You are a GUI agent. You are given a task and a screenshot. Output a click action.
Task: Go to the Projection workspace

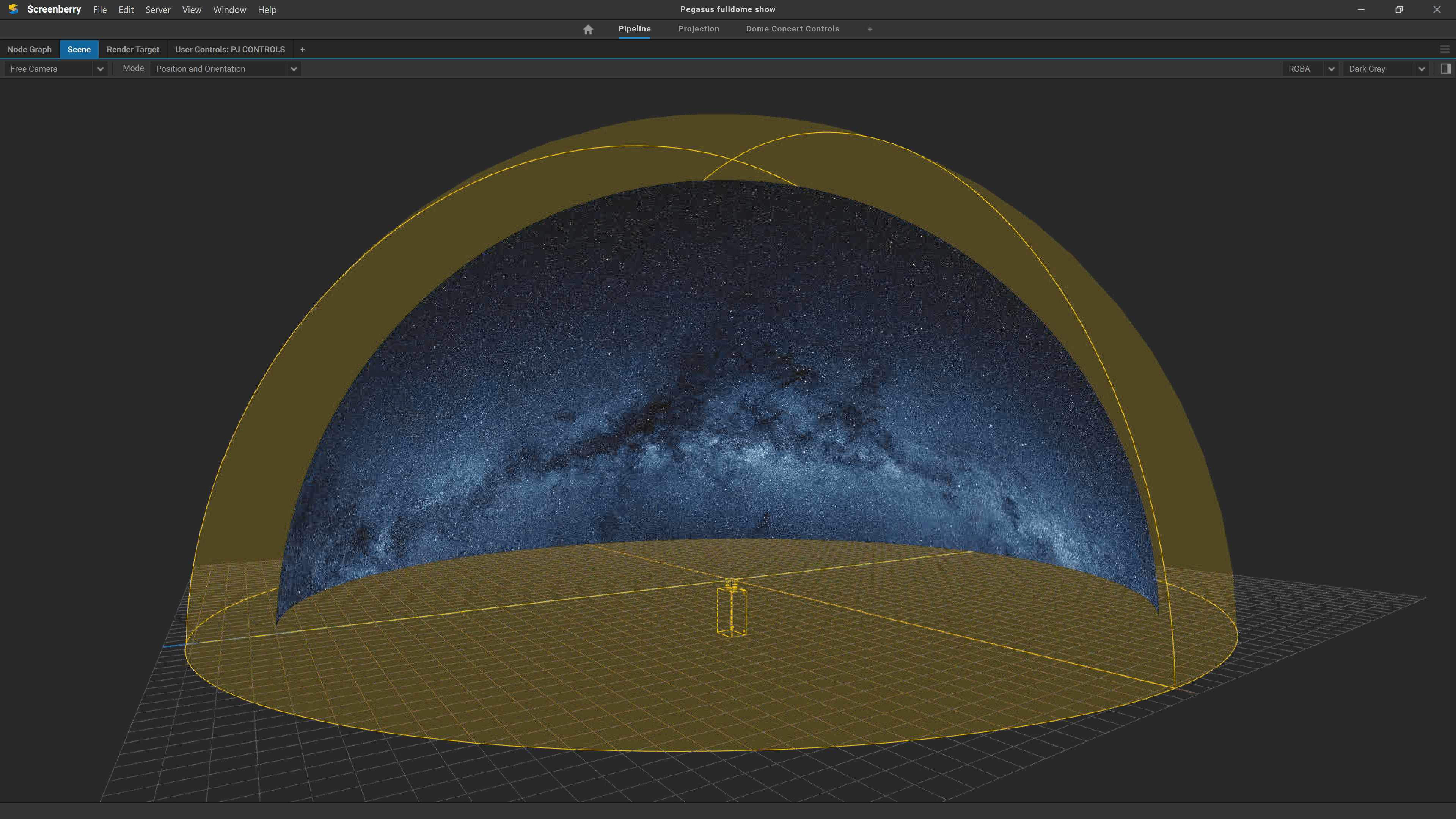click(698, 29)
